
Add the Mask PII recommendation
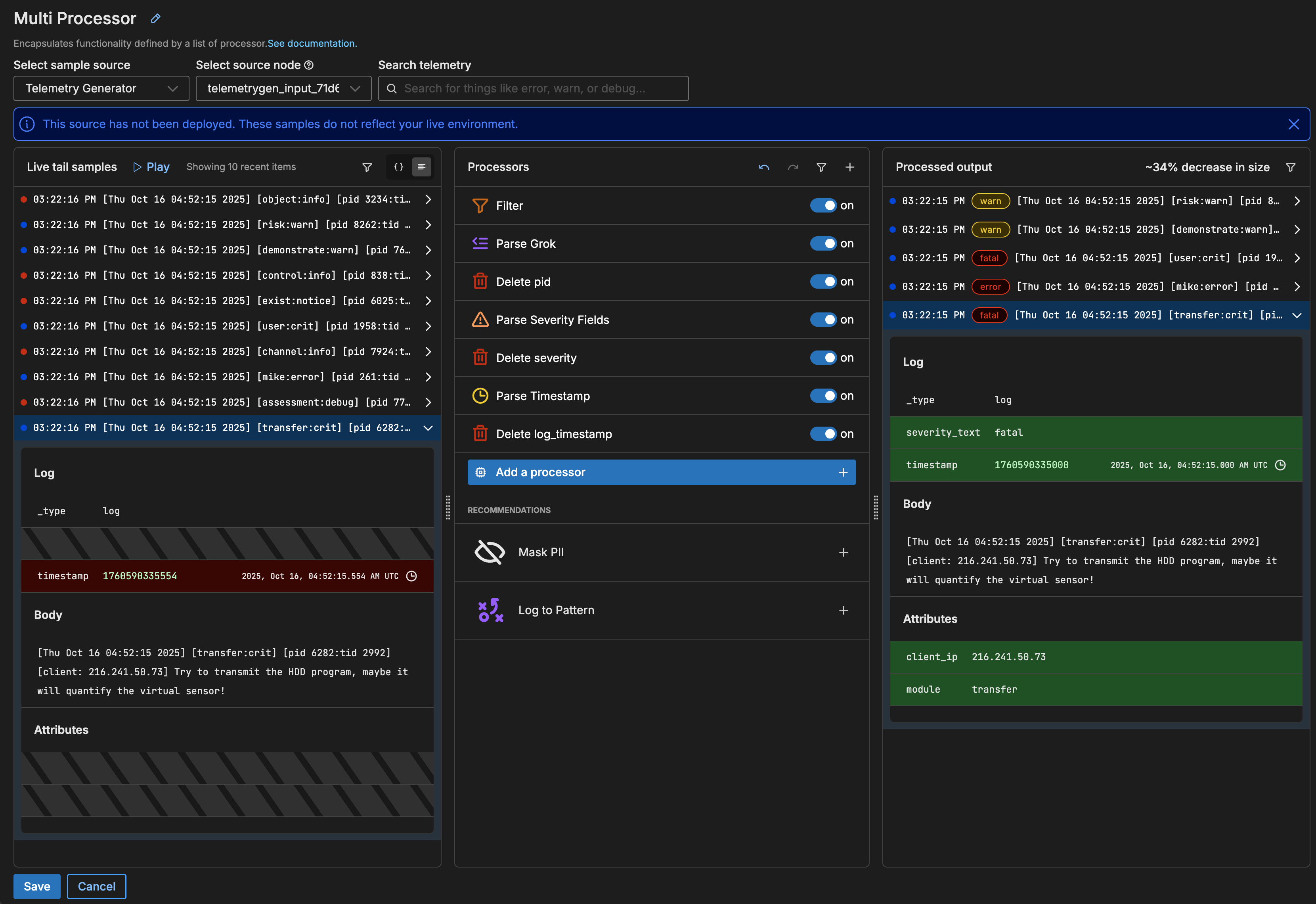point(843,552)
